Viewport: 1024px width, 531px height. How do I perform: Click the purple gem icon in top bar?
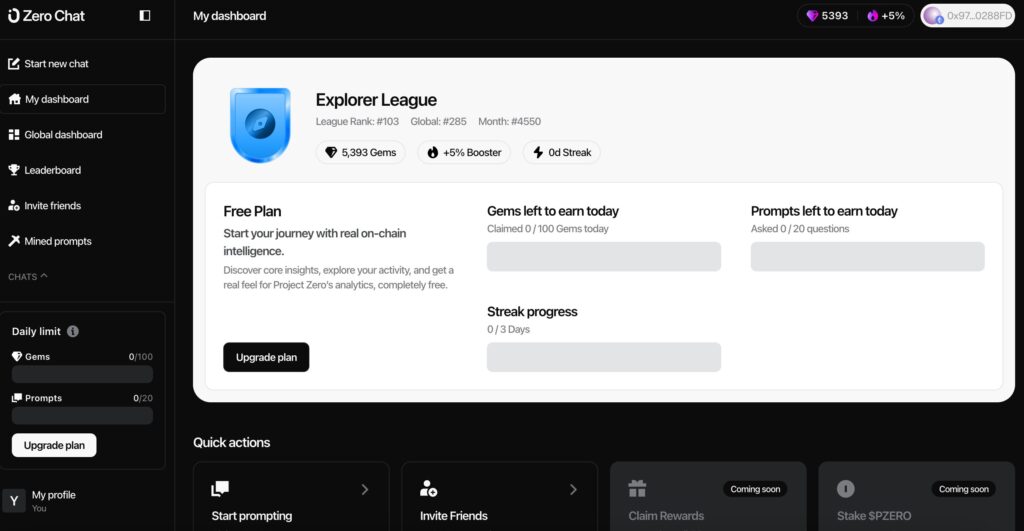[x=812, y=16]
